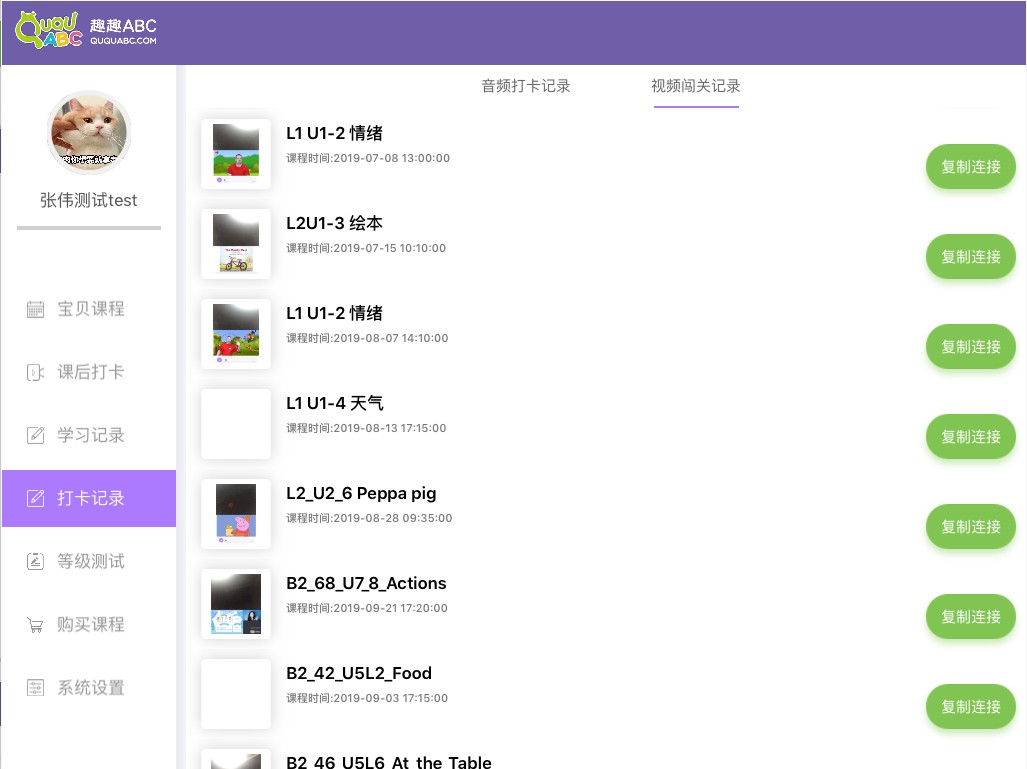Click the sliders icon for 系统设置
Image resolution: width=1027 pixels, height=769 pixels.
[35, 688]
